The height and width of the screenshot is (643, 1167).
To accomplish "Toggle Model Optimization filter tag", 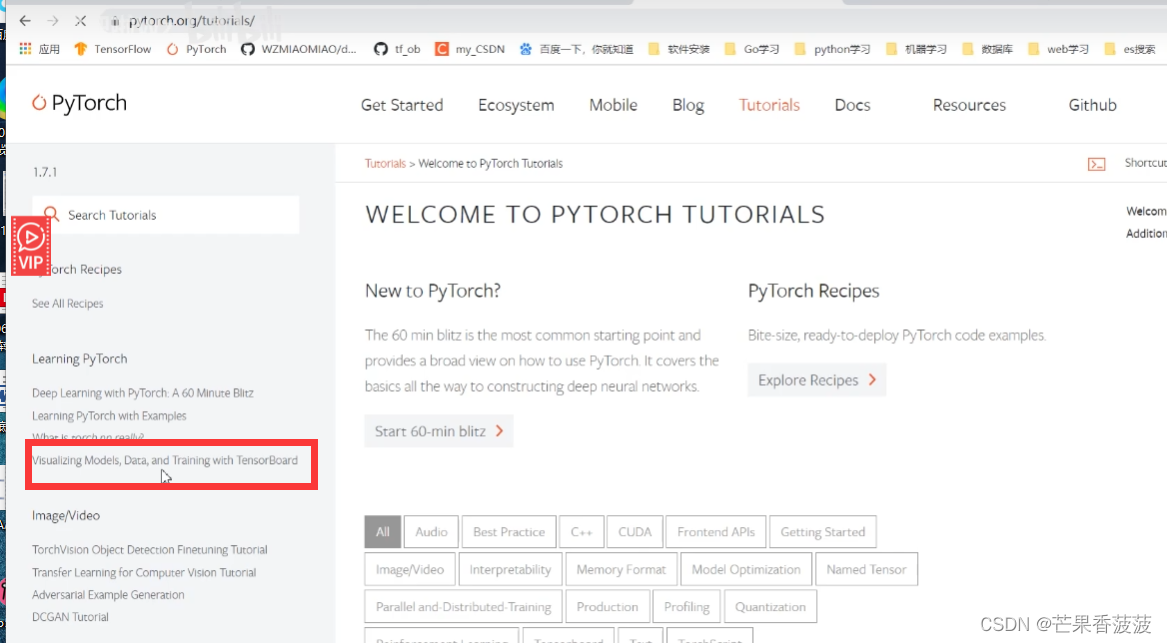I will pyautogui.click(x=746, y=569).
